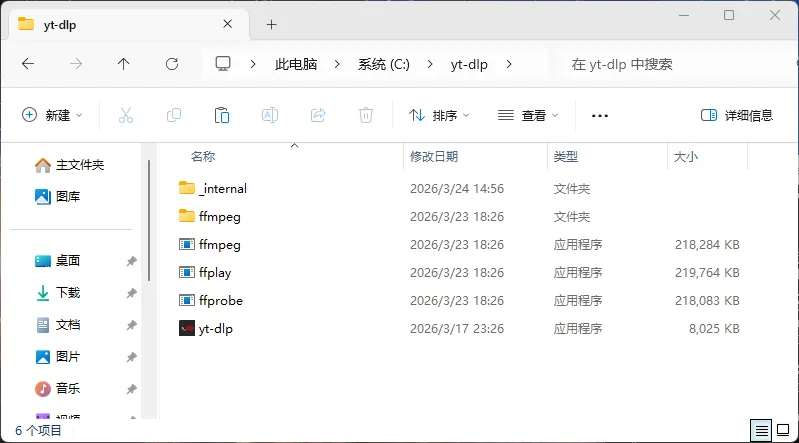
Task: Open 桌面 in the sidebar
Action: (58, 260)
